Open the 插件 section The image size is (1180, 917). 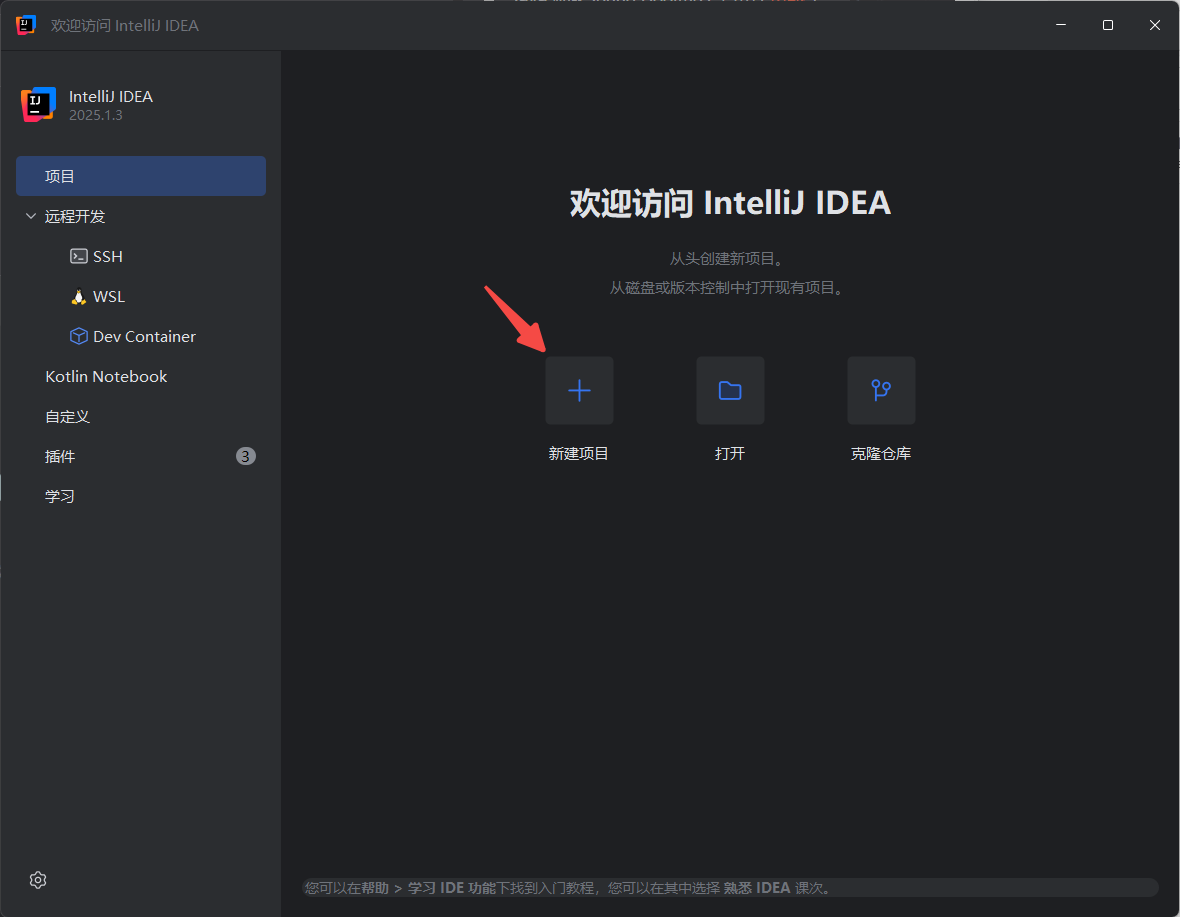pyautogui.click(x=141, y=456)
